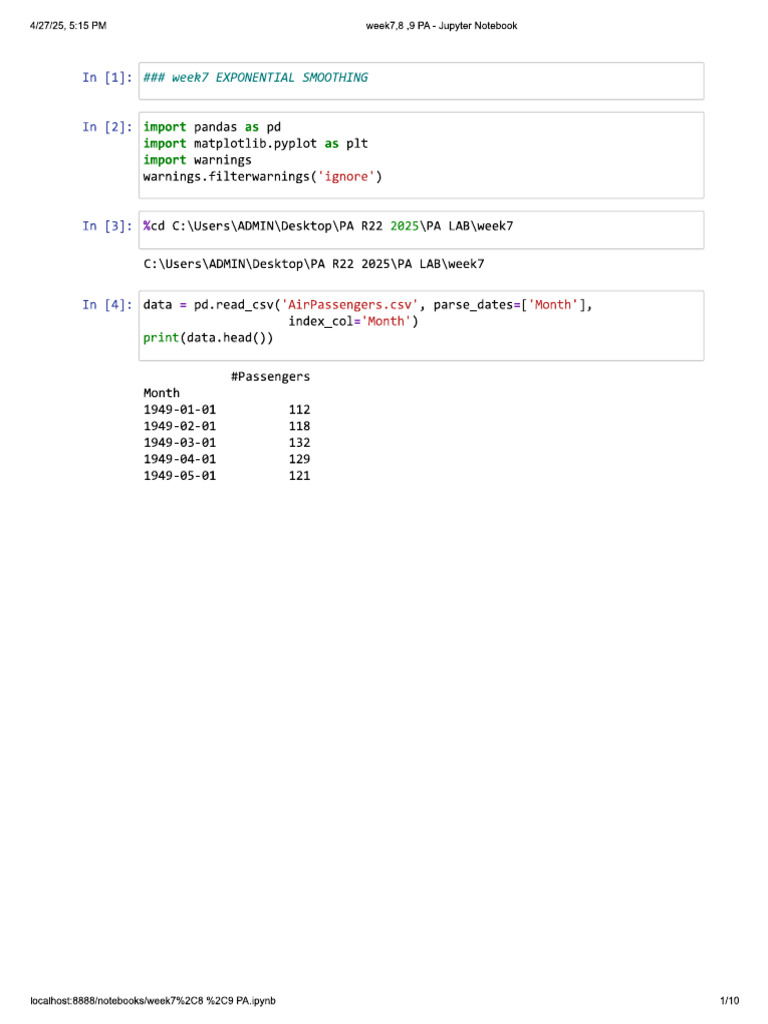Click the 'In [1]:' prompt label
The image size is (768, 1024).
(107, 78)
